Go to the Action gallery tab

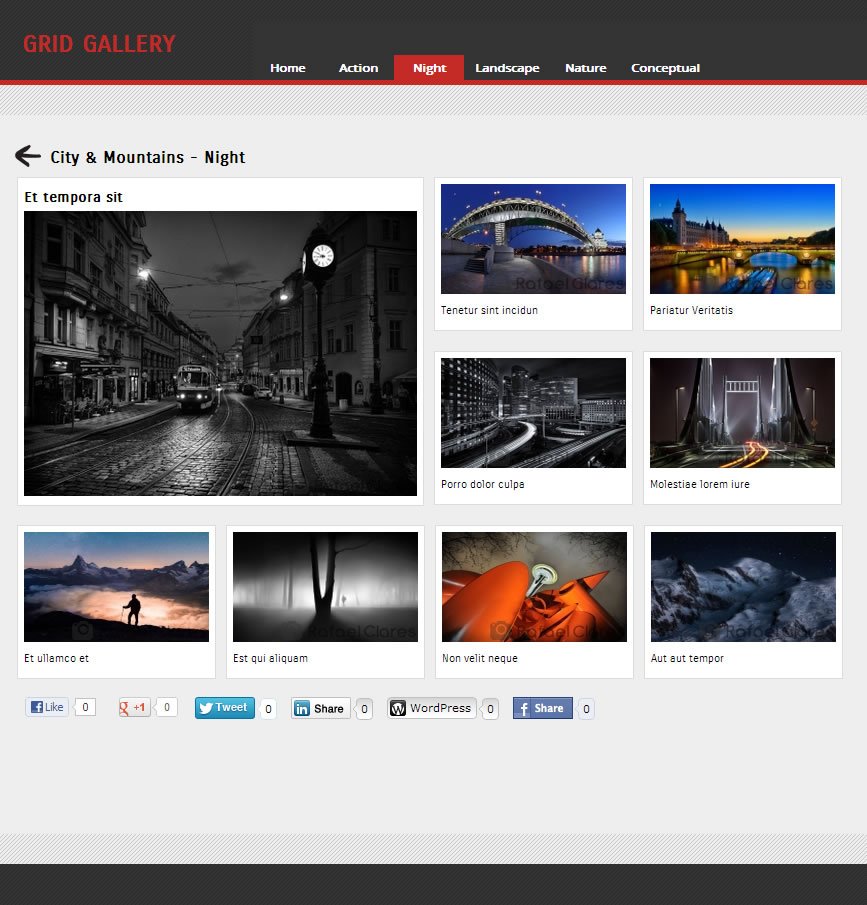click(x=358, y=68)
